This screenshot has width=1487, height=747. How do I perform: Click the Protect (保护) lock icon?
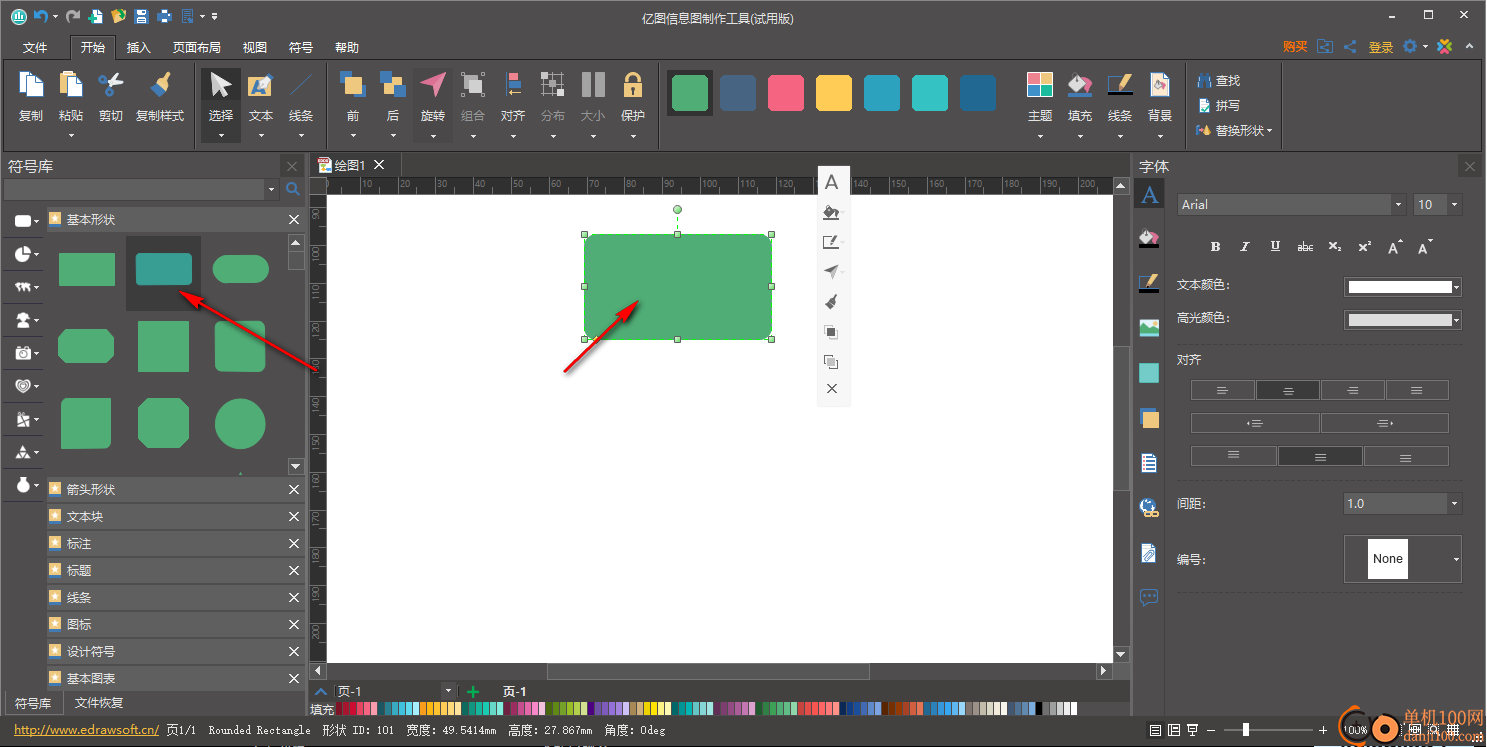633,86
